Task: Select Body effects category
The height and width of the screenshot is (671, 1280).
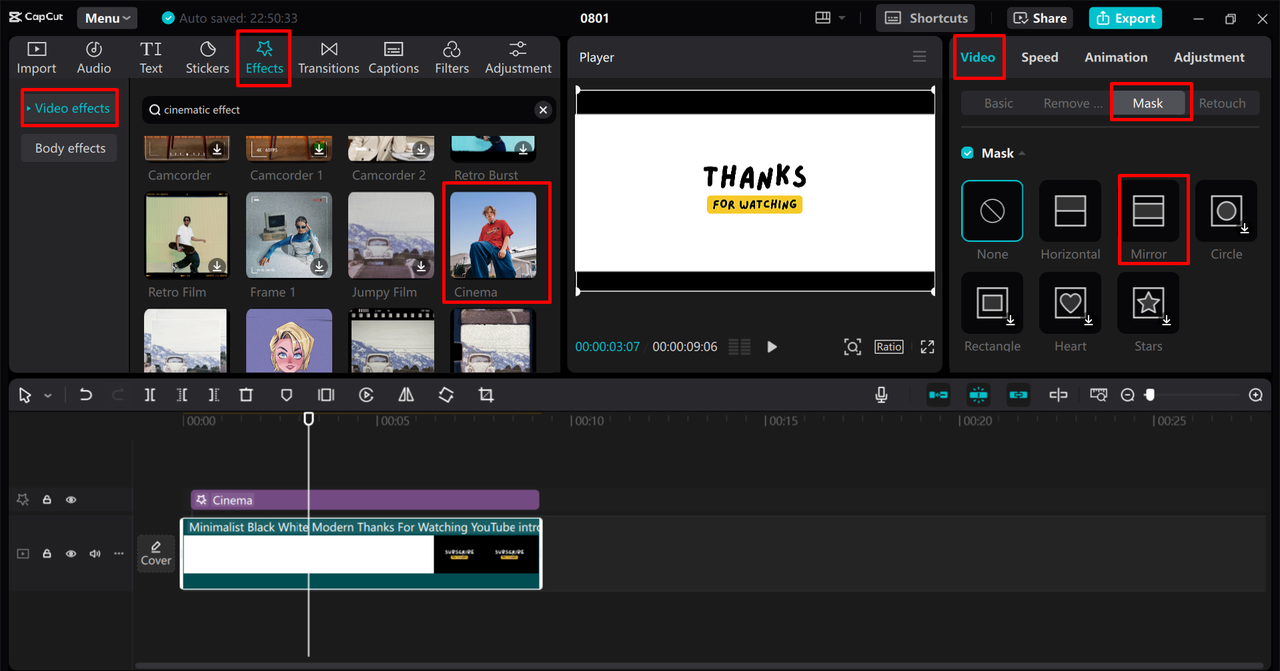Action: (70, 148)
